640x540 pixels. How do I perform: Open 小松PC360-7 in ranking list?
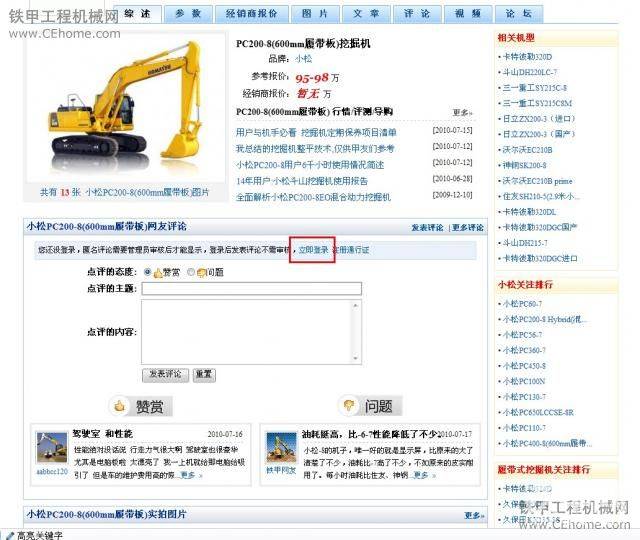pos(524,350)
